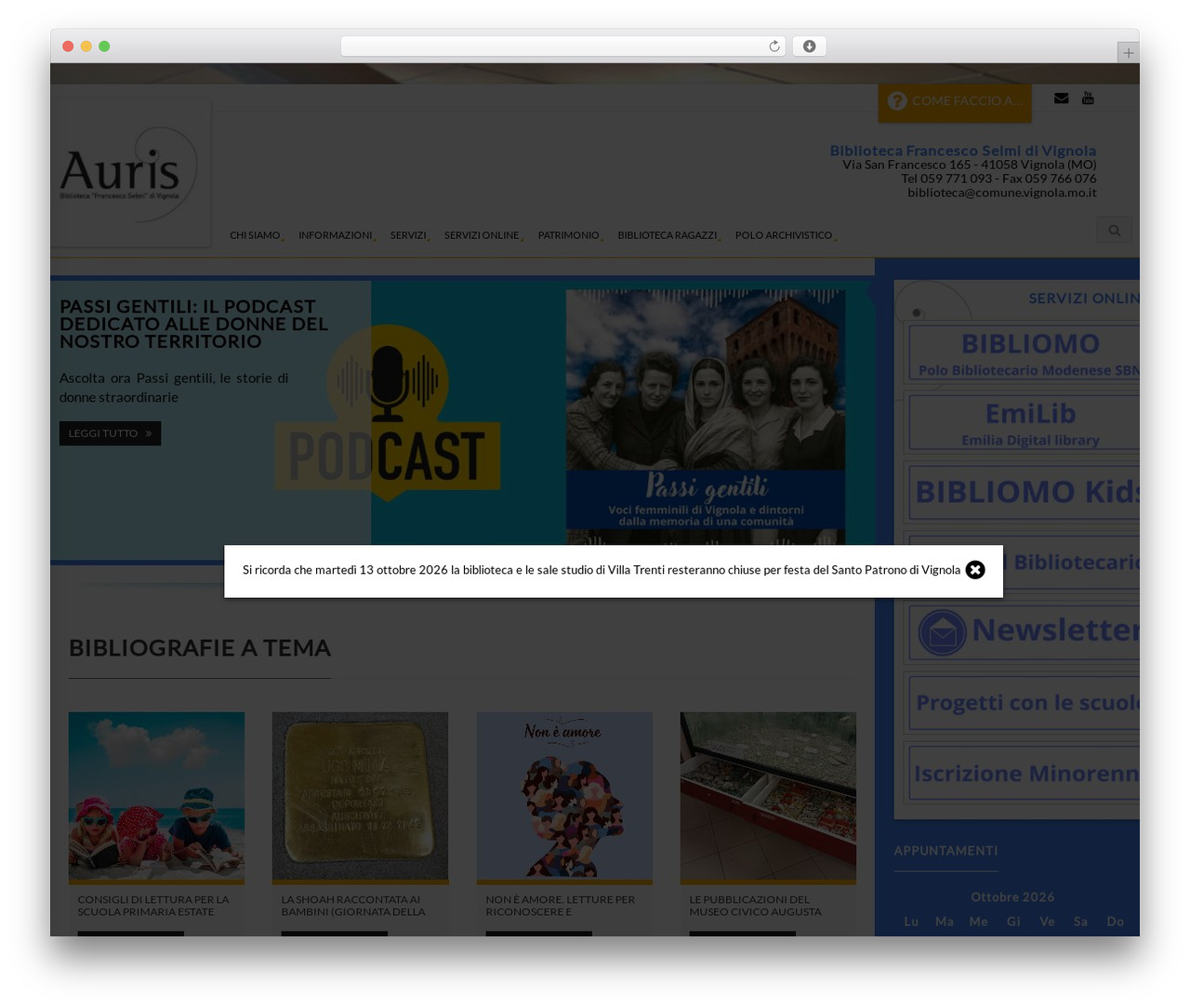
Task: Open the YouTube icon in header
Action: (1088, 99)
